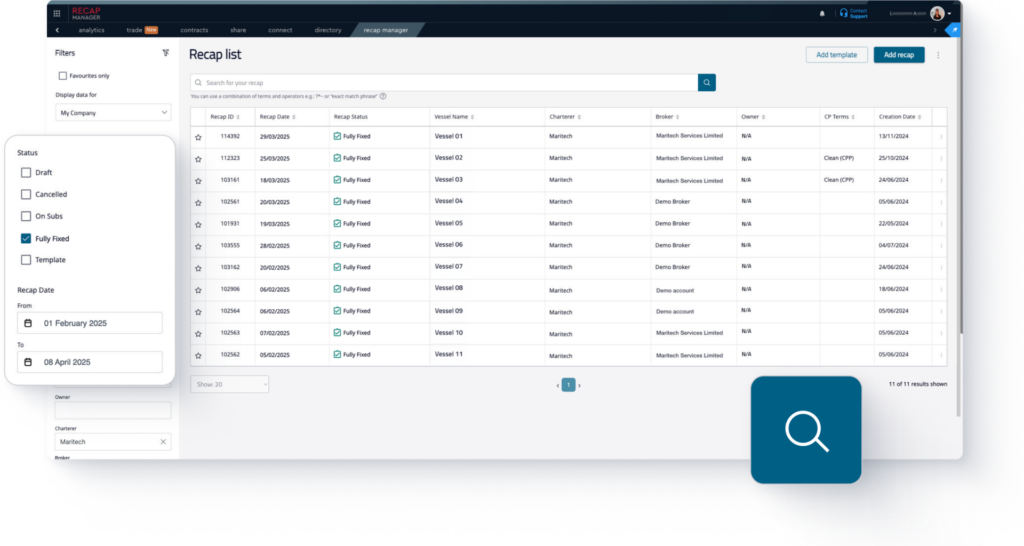The width and height of the screenshot is (1024, 546).
Task: Open the Show 20 page size dropdown
Action: [x=229, y=384]
